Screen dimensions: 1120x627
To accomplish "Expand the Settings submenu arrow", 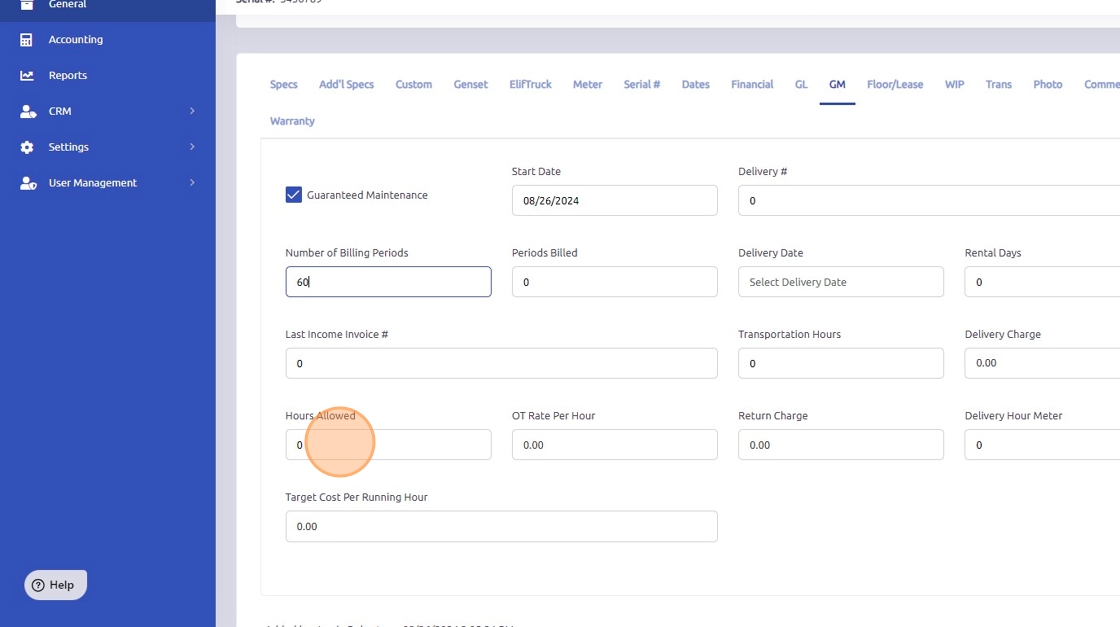I will coord(192,147).
